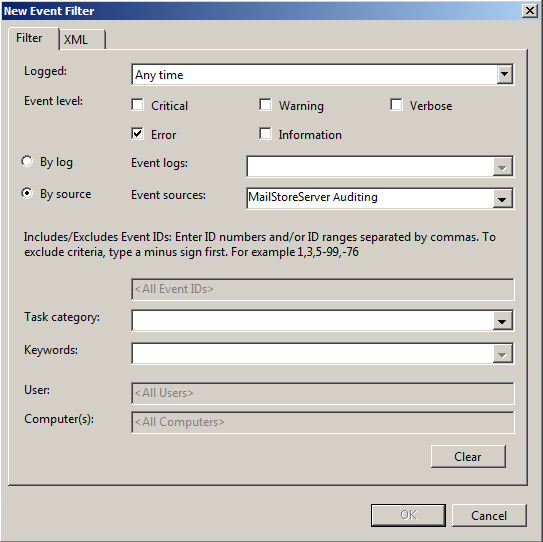
Task: Click the All Users input field
Action: (323, 393)
